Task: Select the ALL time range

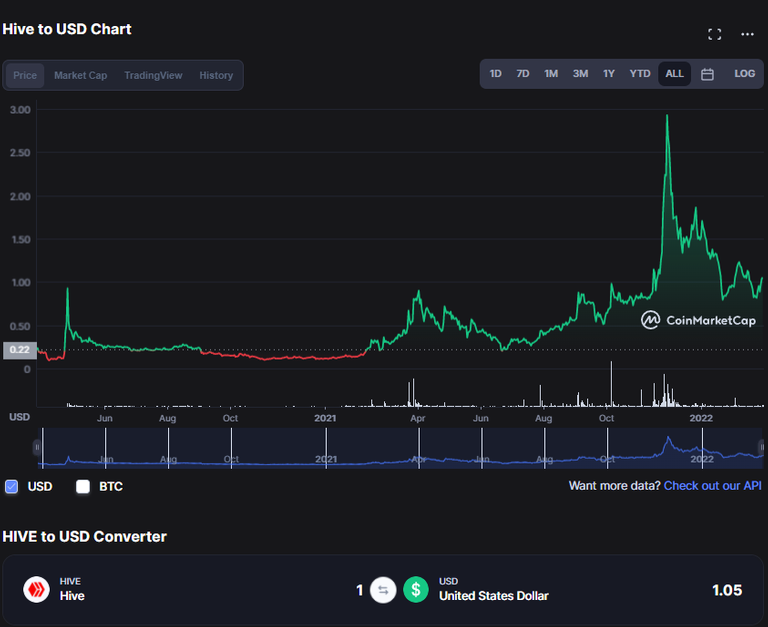Action: (674, 73)
